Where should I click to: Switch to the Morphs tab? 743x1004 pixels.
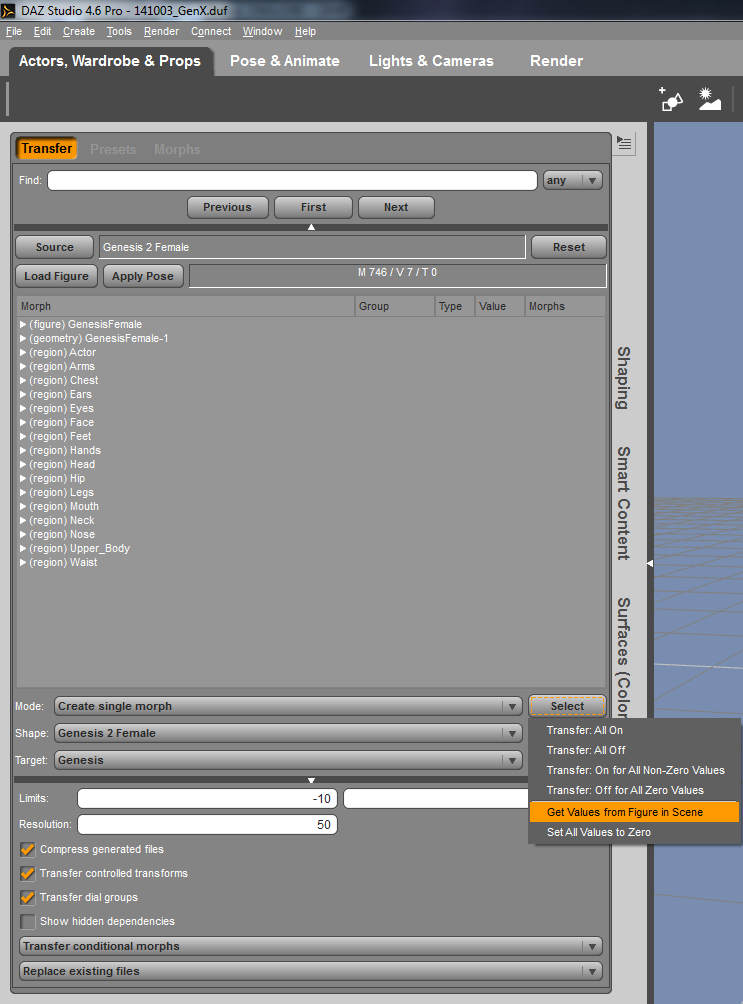tap(177, 149)
